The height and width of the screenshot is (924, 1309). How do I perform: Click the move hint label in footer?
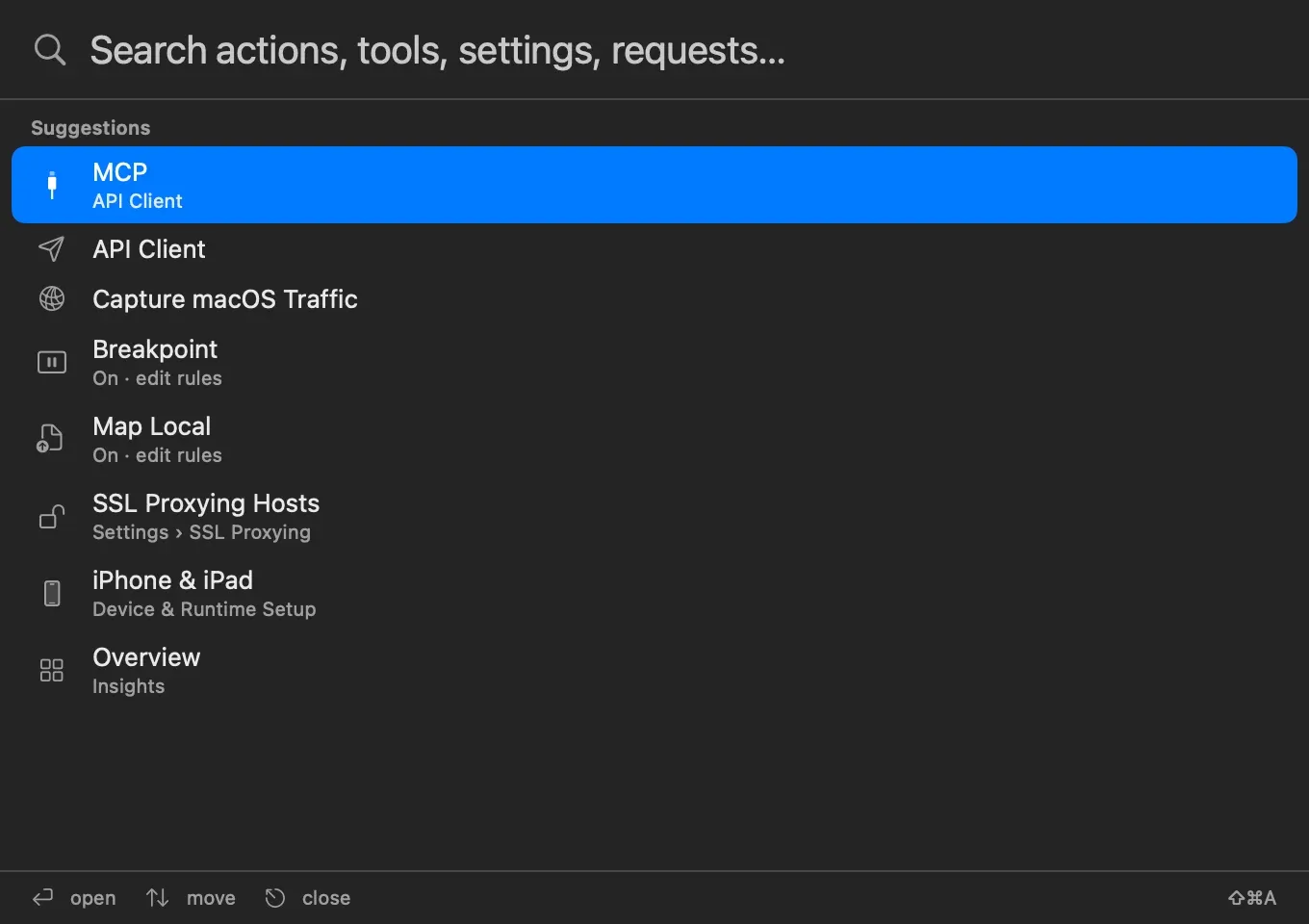pyautogui.click(x=211, y=898)
